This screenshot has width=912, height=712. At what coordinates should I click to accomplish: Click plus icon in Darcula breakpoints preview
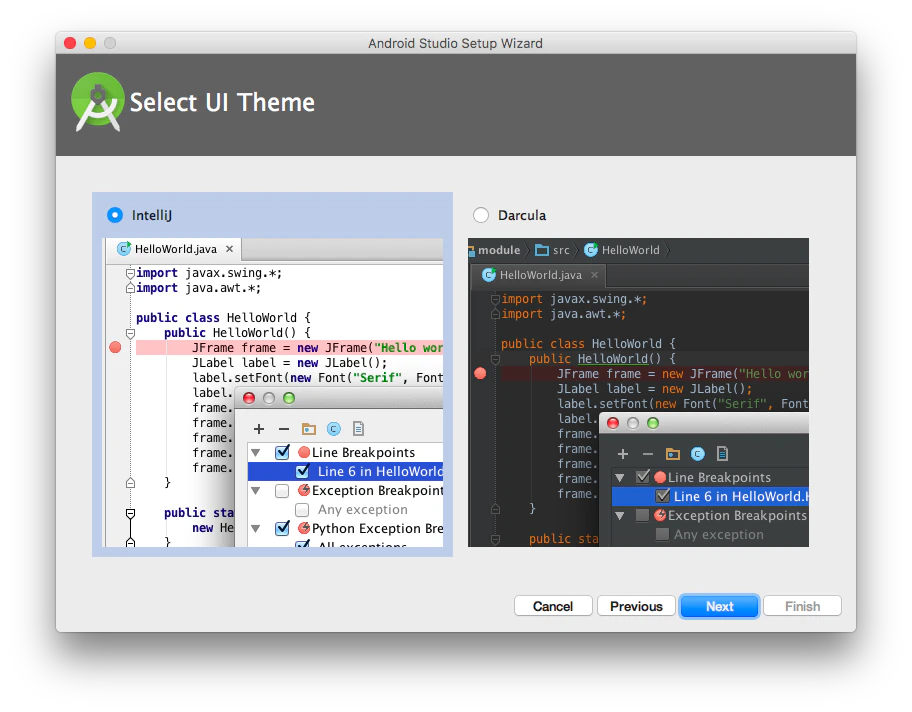click(x=623, y=454)
